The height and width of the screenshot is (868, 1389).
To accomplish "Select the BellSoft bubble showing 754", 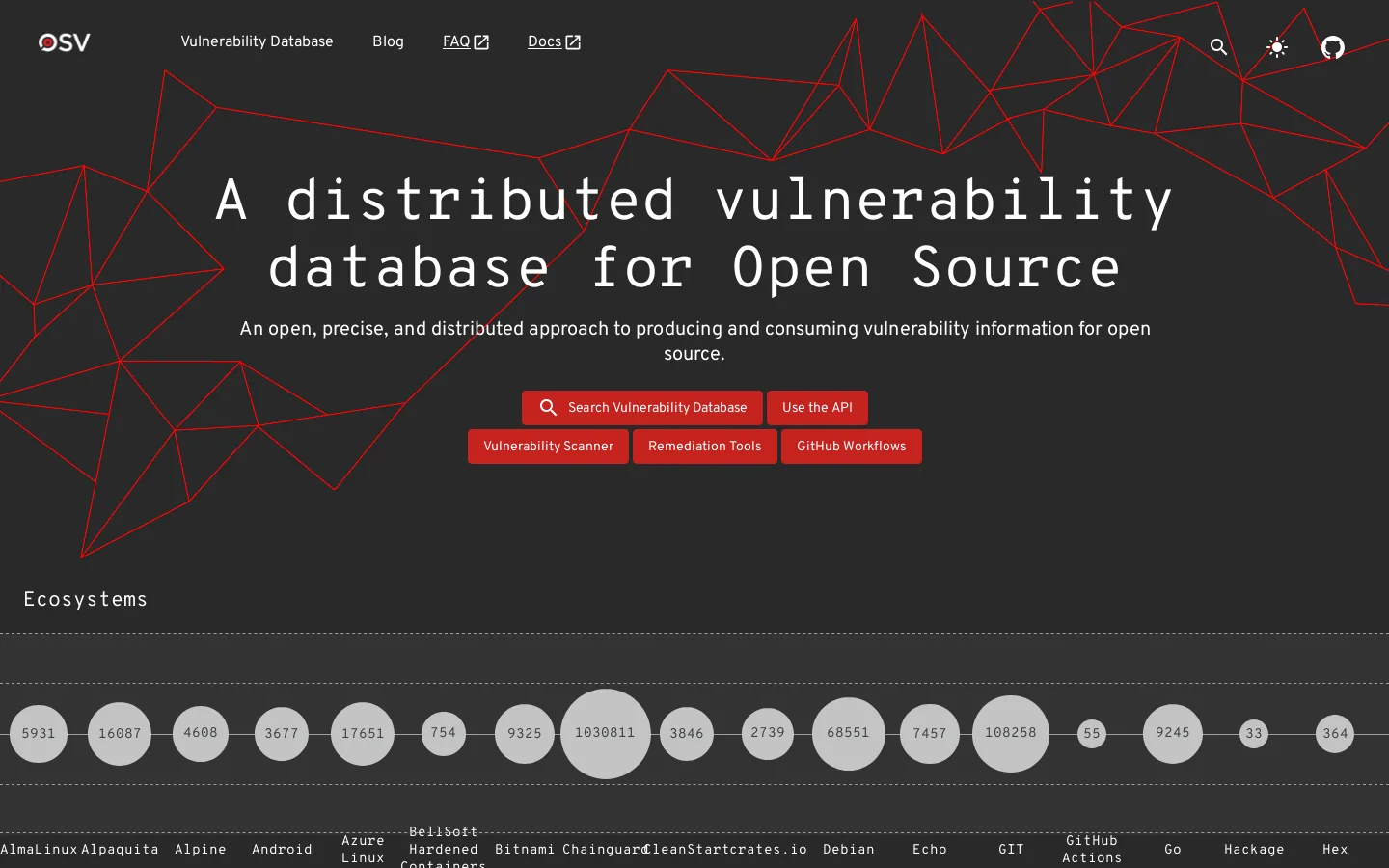I will click(444, 733).
